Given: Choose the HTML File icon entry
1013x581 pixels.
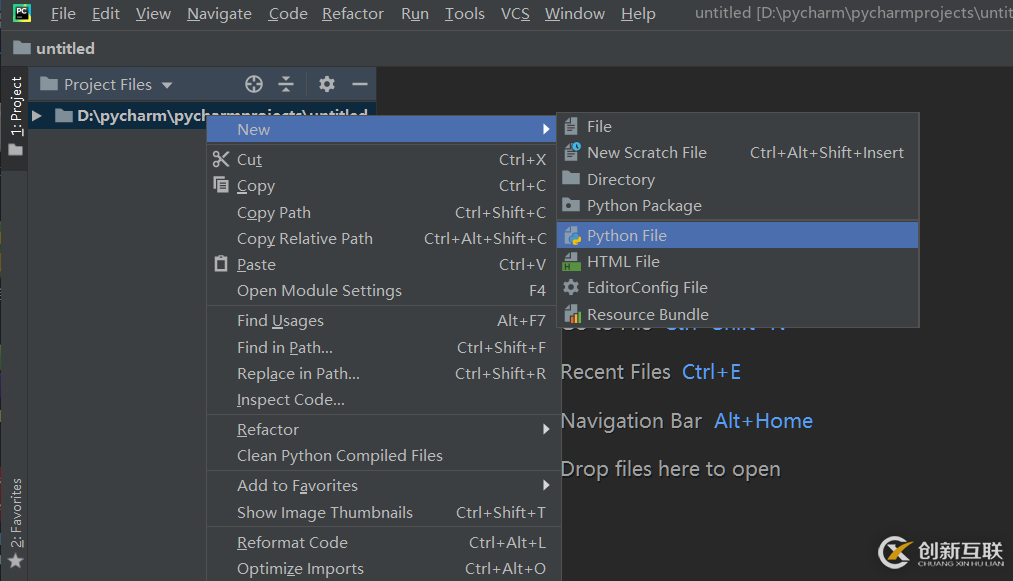Looking at the screenshot, I should point(572,262).
